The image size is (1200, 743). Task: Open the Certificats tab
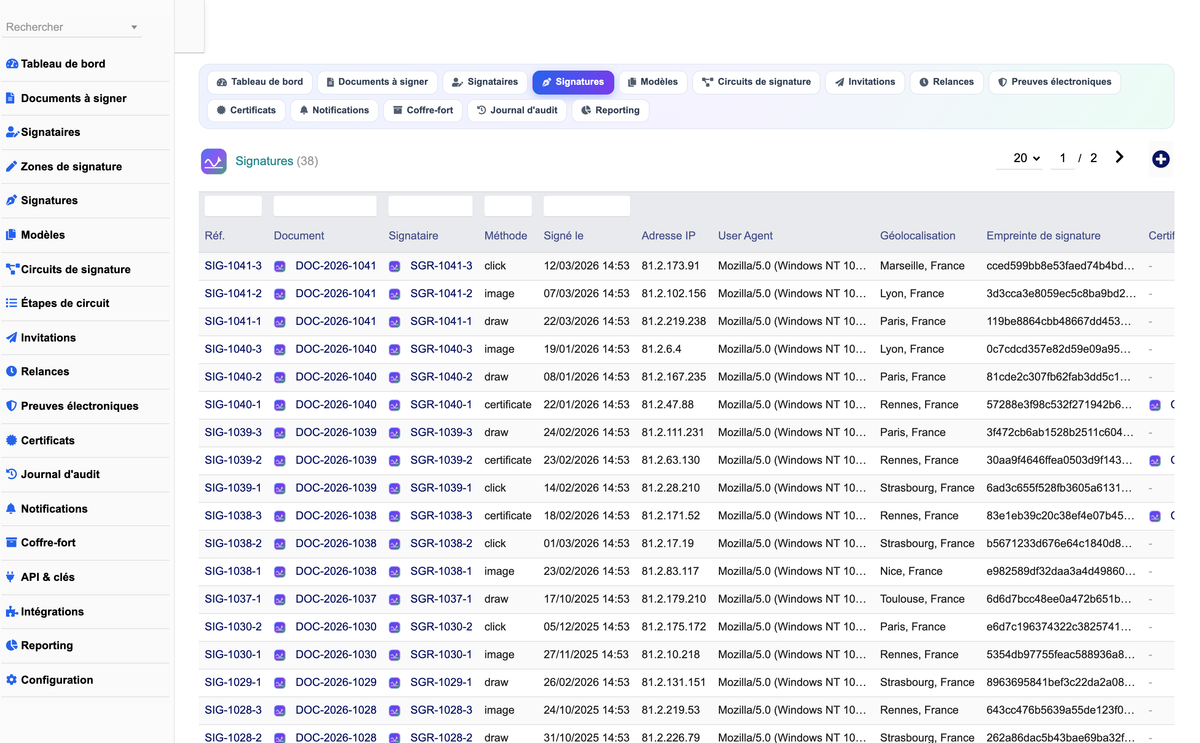tap(246, 110)
